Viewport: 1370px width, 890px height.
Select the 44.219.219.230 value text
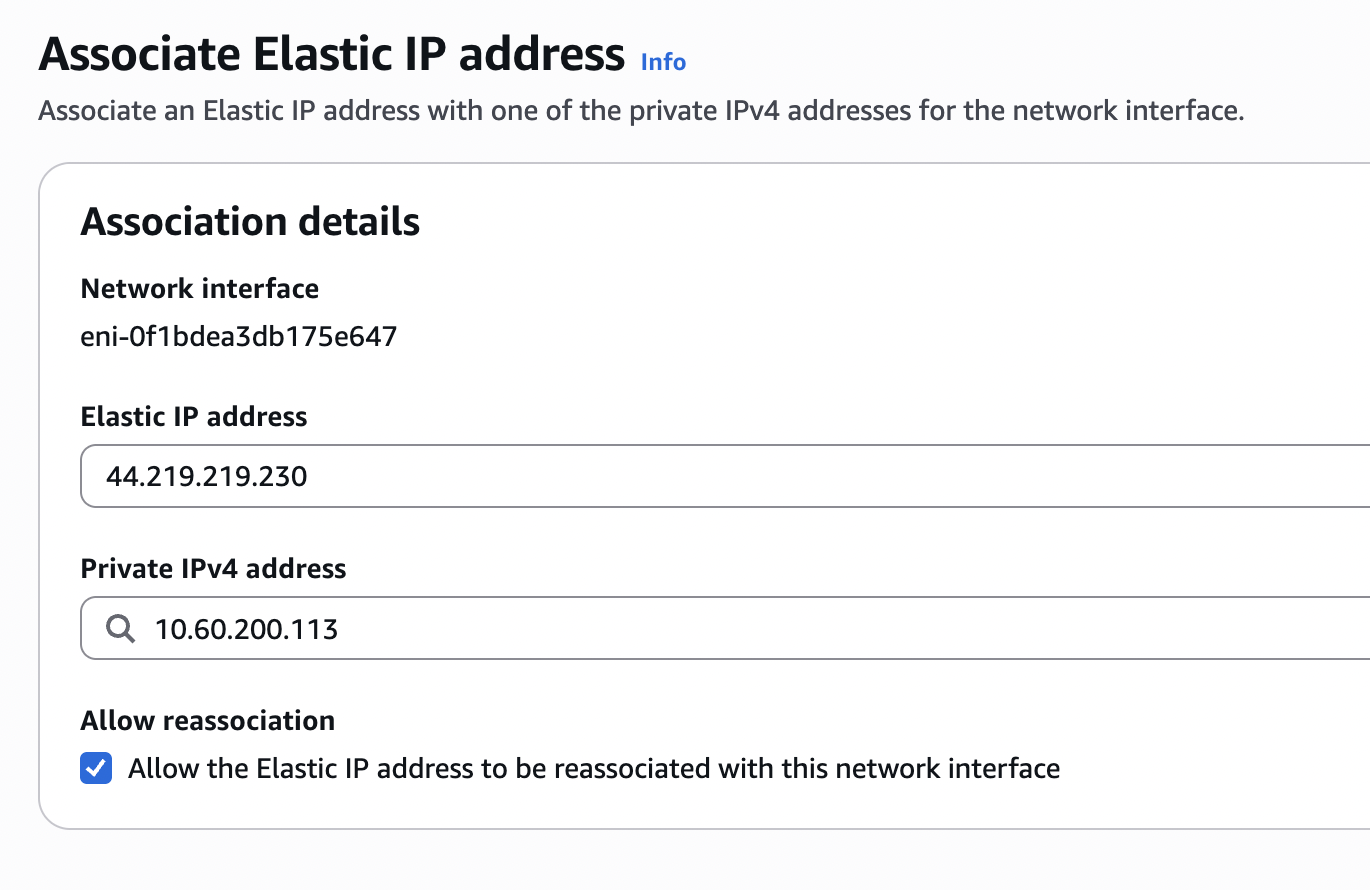[x=207, y=476]
